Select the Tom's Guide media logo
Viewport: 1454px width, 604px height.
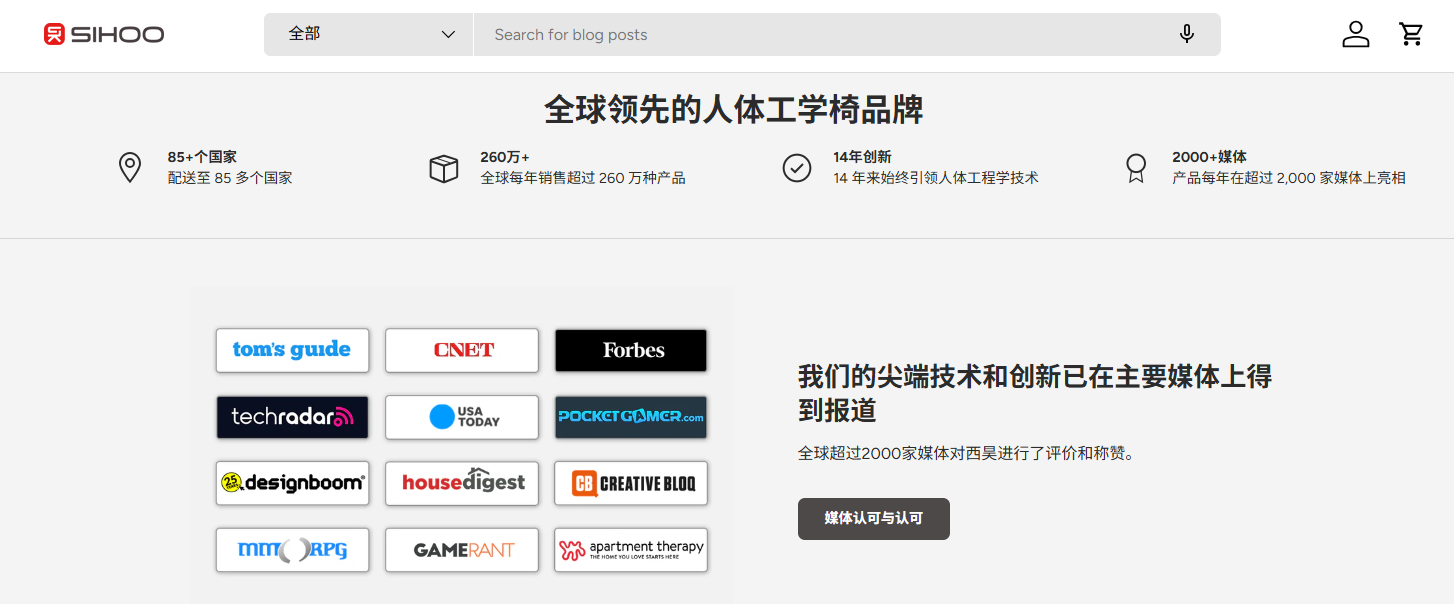292,350
